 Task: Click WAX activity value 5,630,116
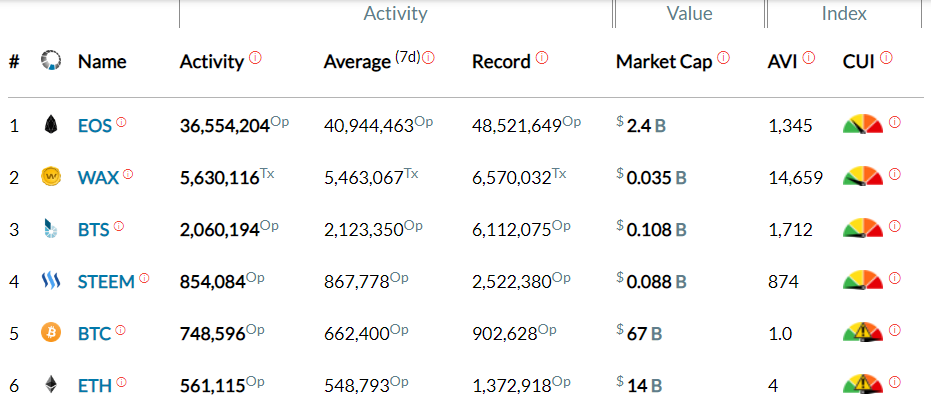[x=220, y=178]
